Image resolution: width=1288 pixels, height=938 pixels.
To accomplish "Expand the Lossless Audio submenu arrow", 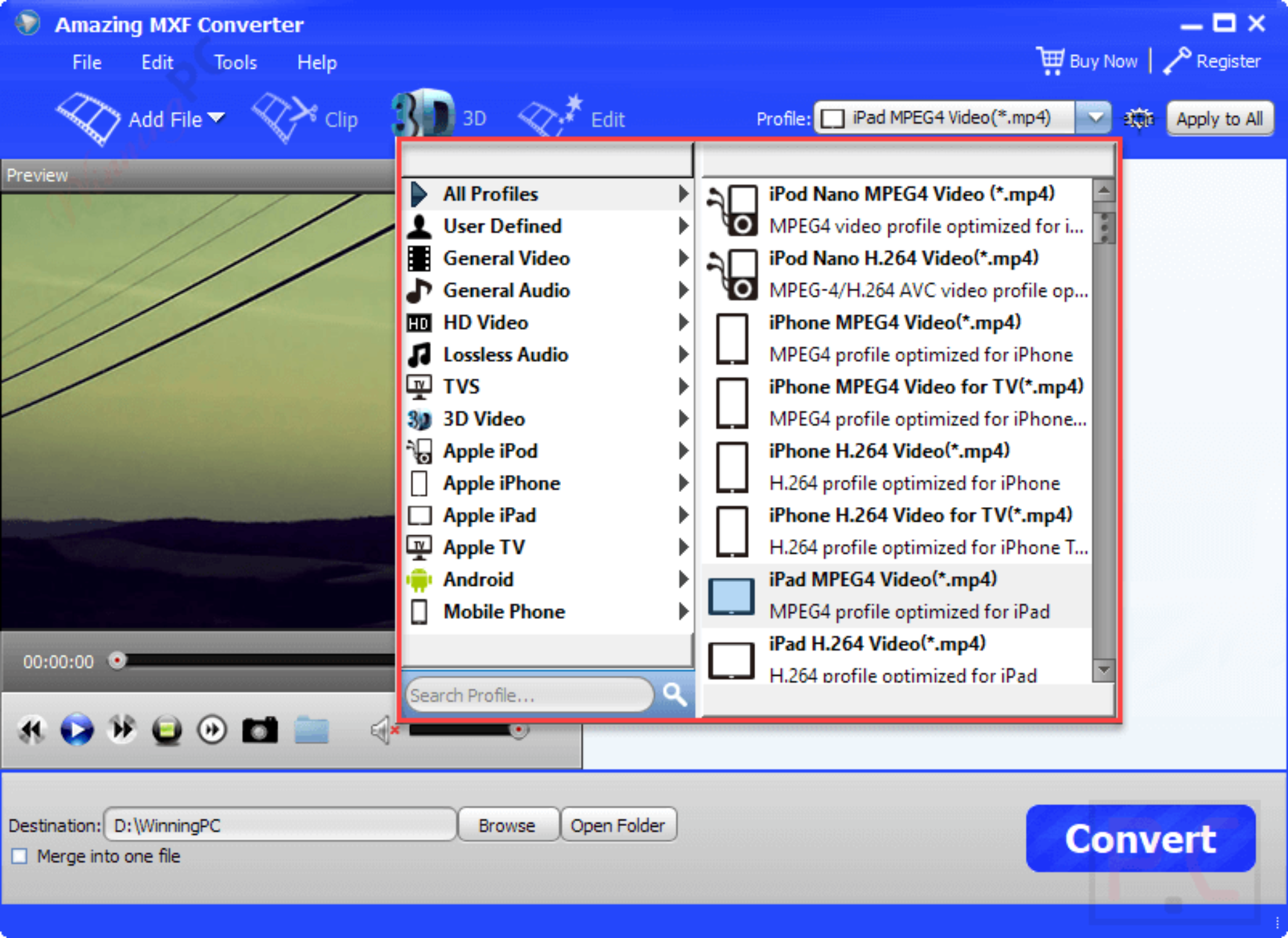I will 683,354.
